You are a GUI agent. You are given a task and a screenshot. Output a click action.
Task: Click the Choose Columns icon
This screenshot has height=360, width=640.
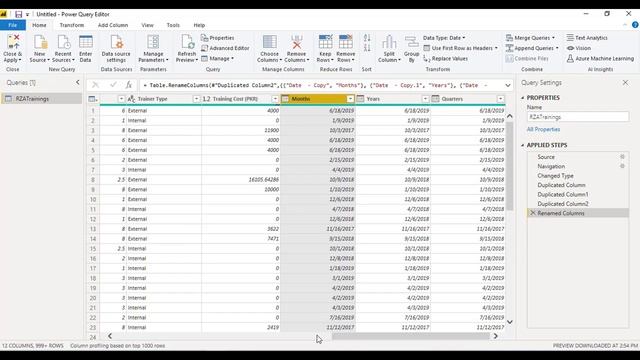click(x=269, y=42)
